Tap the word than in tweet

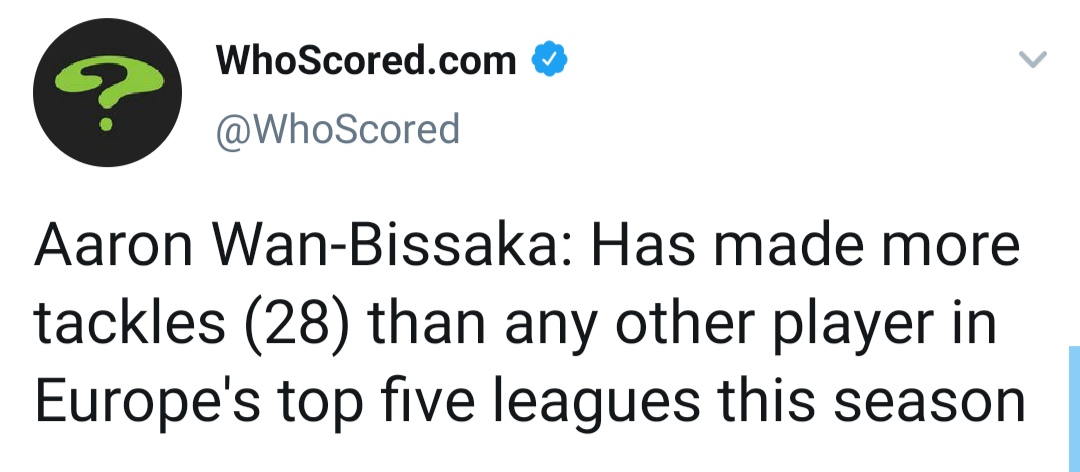(x=428, y=322)
